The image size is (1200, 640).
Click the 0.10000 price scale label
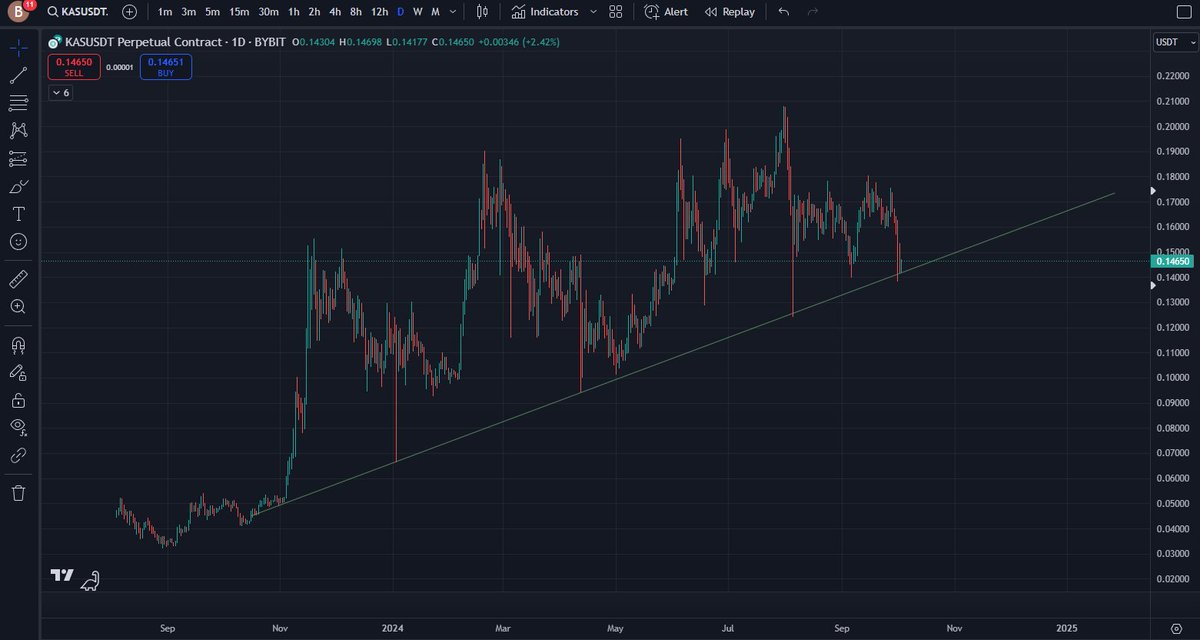coord(1172,377)
